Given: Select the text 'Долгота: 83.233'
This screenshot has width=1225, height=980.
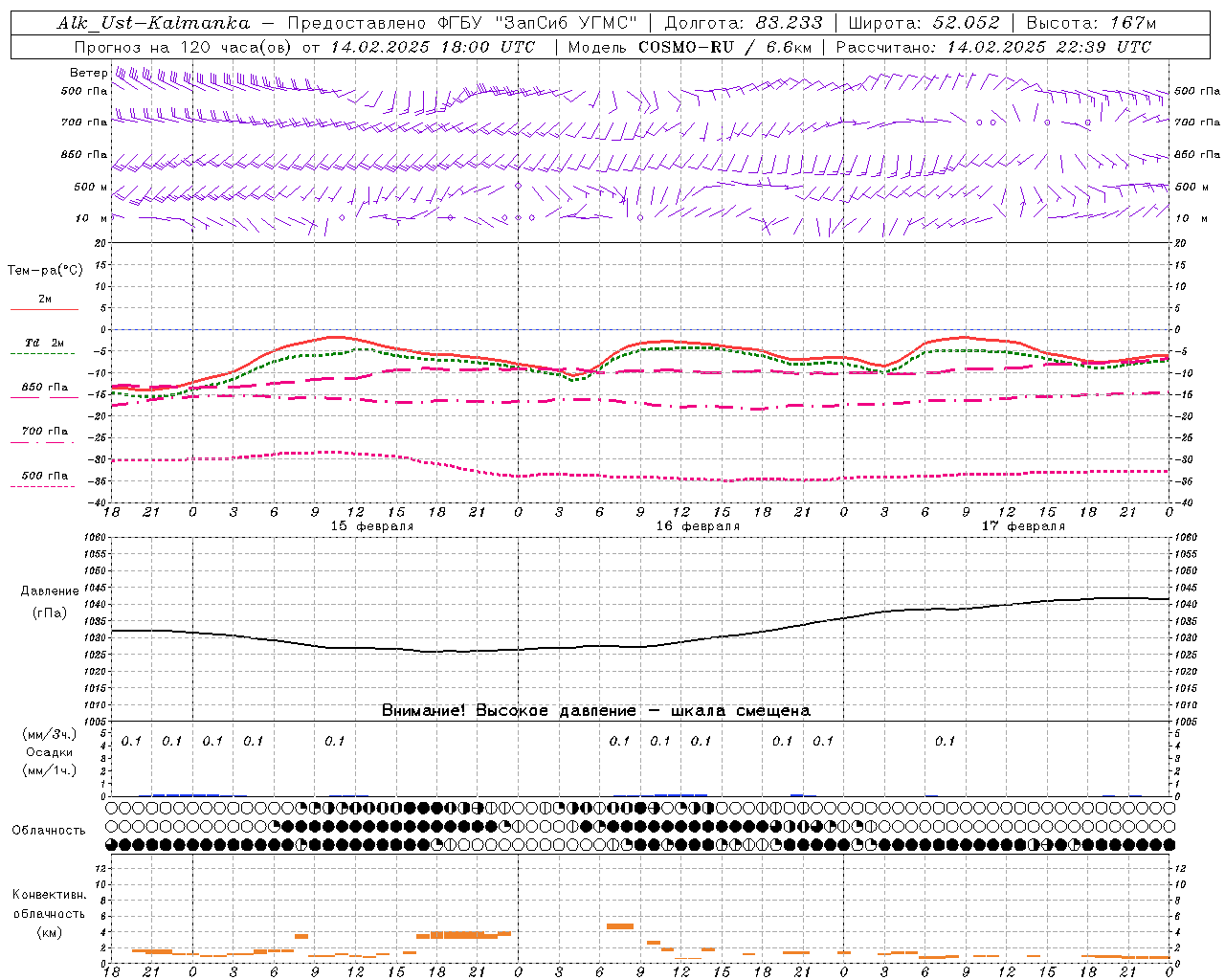Looking at the screenshot, I should 744,23.
